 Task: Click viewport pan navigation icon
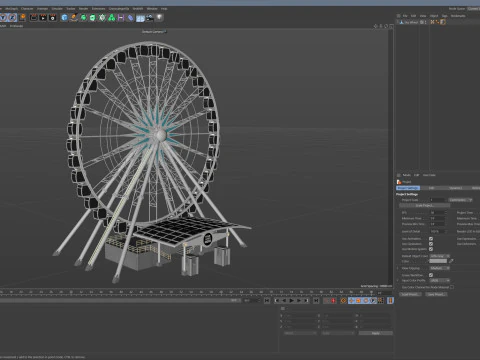[x=376, y=26]
